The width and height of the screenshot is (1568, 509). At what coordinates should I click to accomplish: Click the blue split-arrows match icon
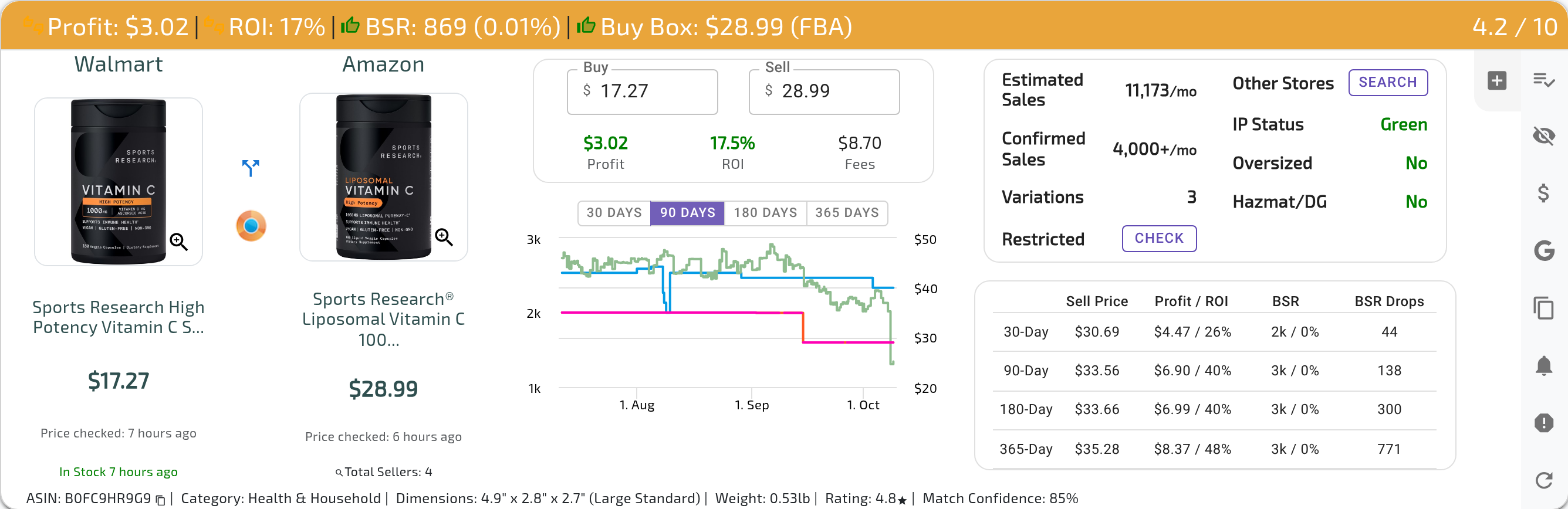point(251,167)
